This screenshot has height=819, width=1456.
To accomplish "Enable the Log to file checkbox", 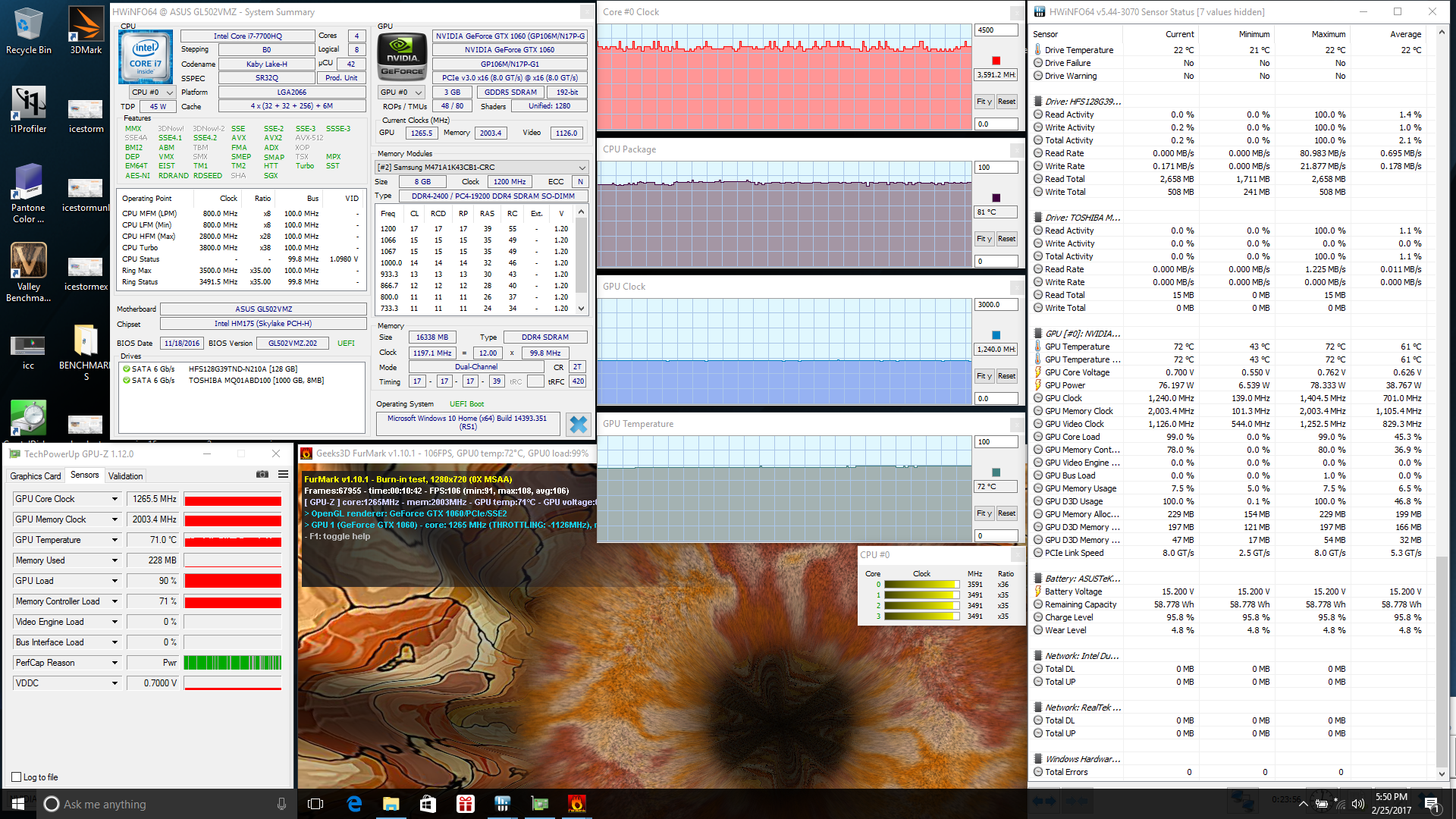I will pos(17,777).
